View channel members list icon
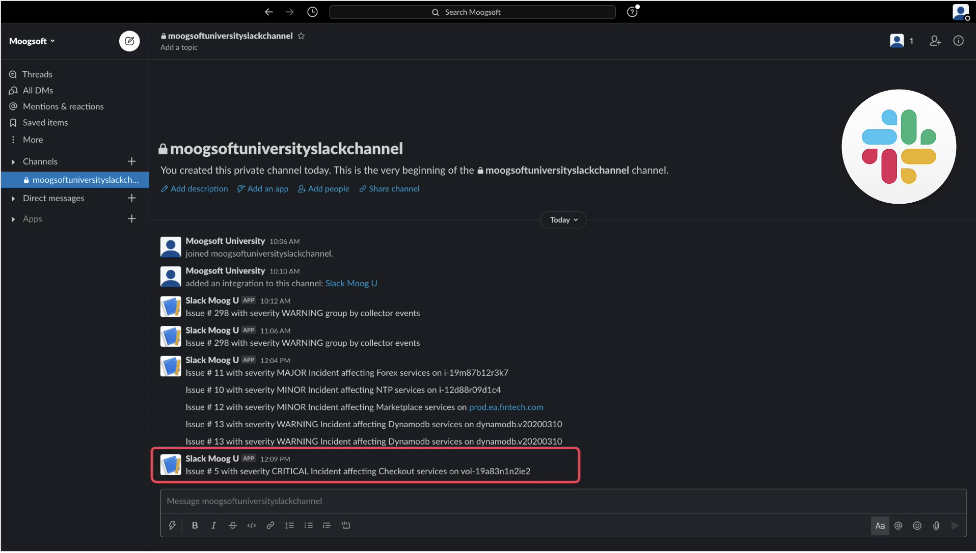The height and width of the screenshot is (553, 976). [x=901, y=41]
